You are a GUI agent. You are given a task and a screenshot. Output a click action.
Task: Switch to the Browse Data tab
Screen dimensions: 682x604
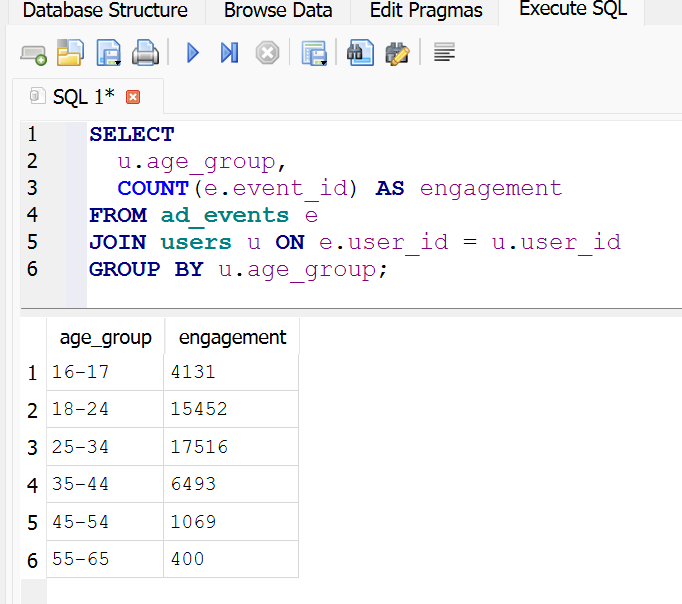click(278, 12)
